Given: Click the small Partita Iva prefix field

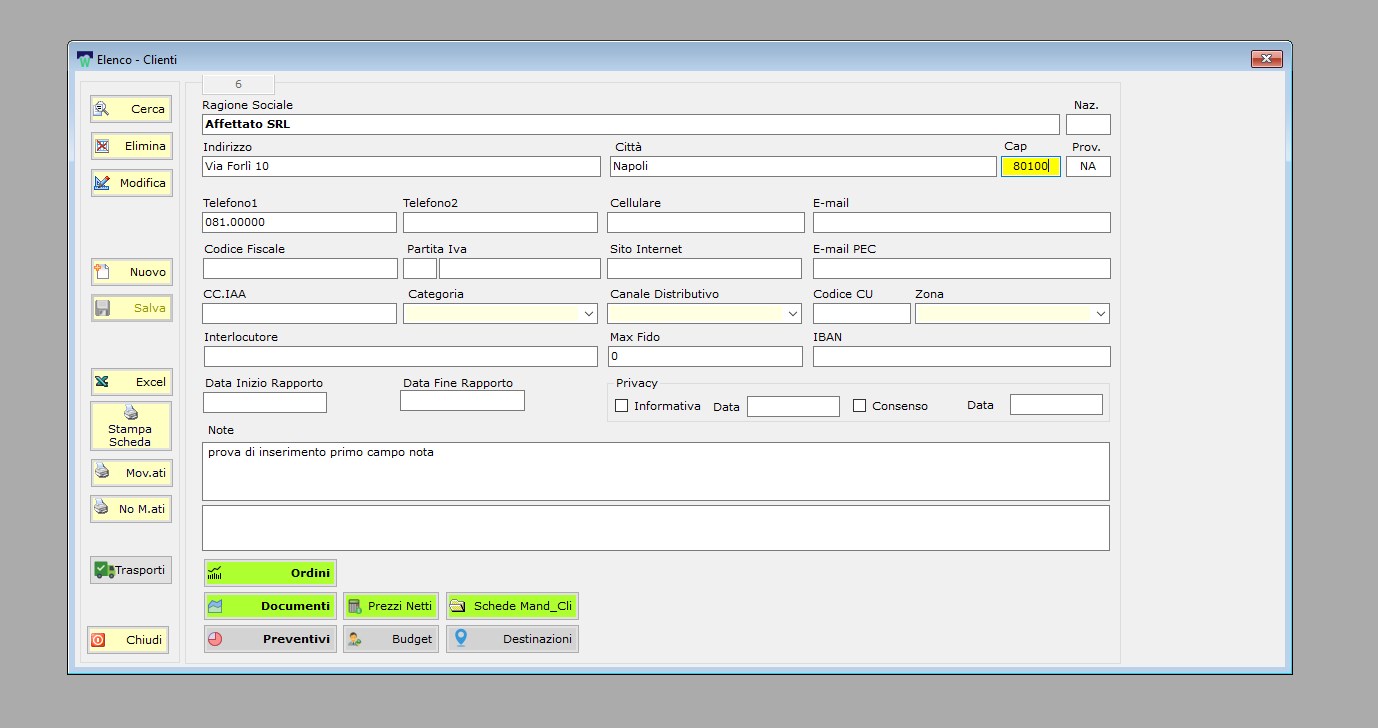Looking at the screenshot, I should [420, 268].
